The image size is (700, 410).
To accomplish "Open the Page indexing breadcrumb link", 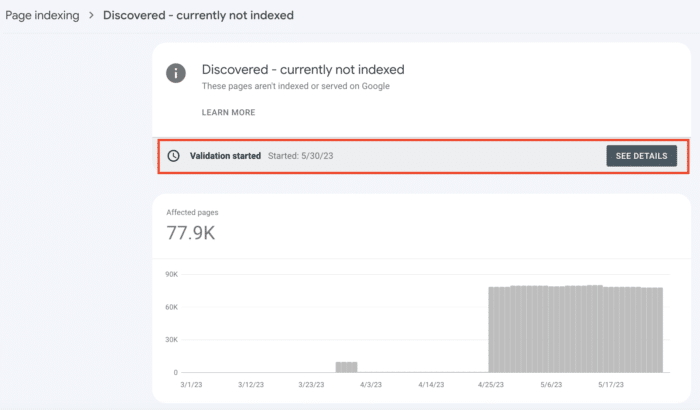I will coord(42,15).
